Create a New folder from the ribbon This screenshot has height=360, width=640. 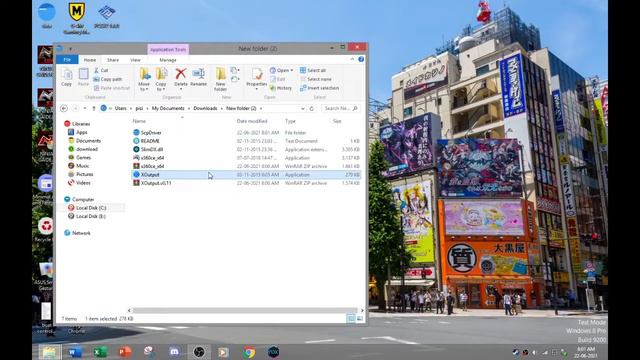click(x=220, y=80)
